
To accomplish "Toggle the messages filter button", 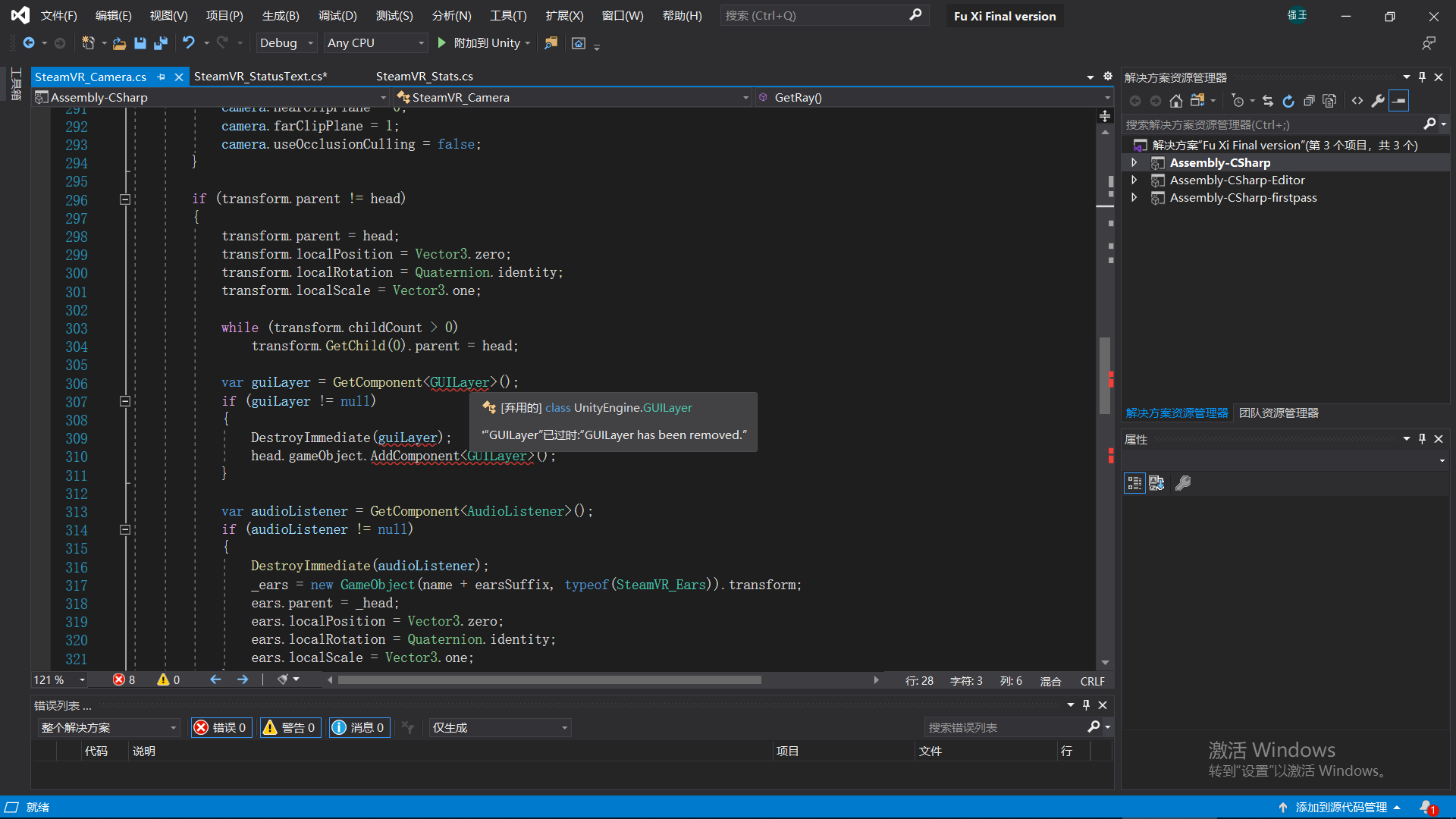I will 359,728.
